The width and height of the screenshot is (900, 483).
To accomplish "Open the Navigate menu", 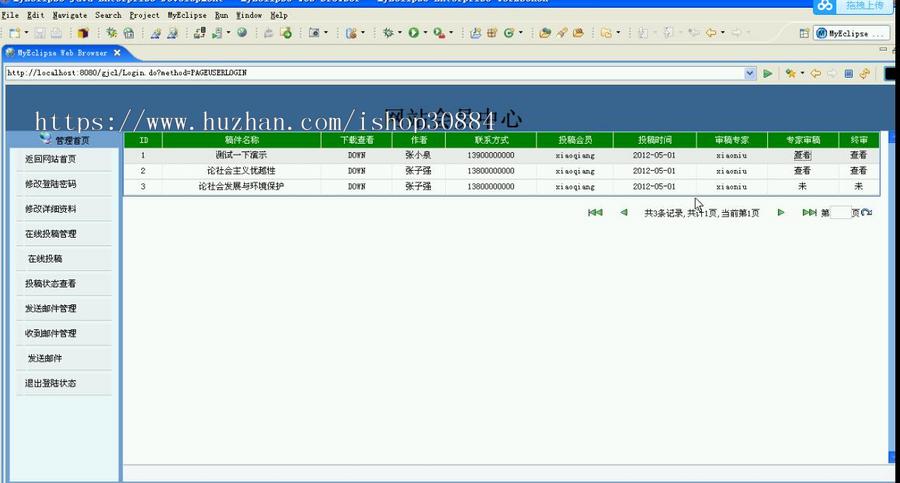I will 69,16.
